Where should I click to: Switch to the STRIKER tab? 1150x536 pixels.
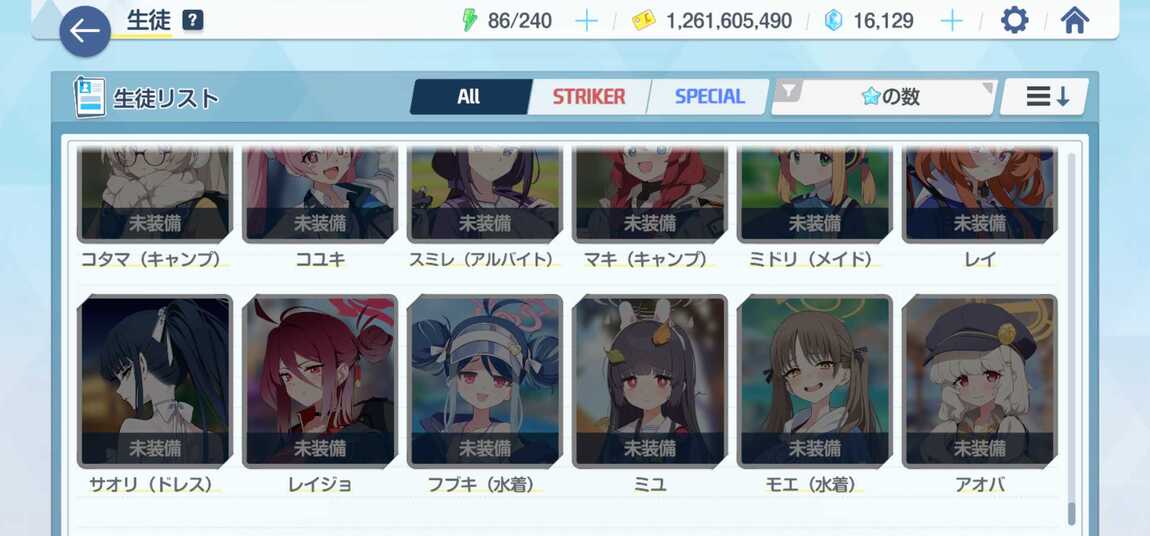coord(589,97)
